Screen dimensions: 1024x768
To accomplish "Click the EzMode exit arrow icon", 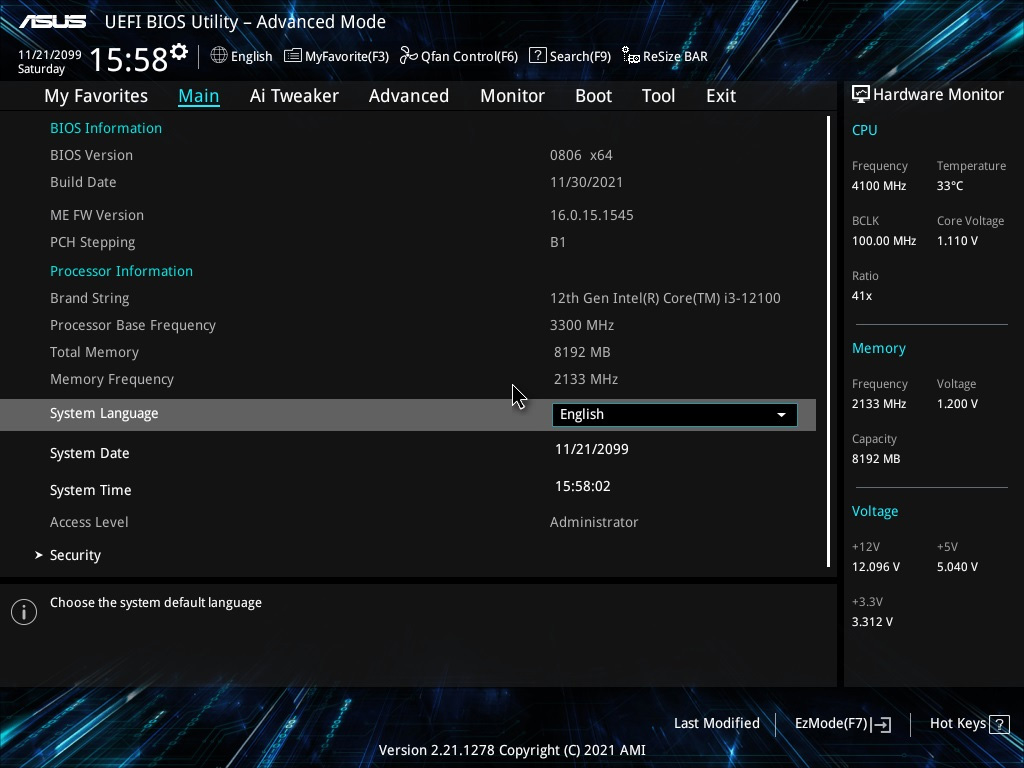I will [x=881, y=724].
